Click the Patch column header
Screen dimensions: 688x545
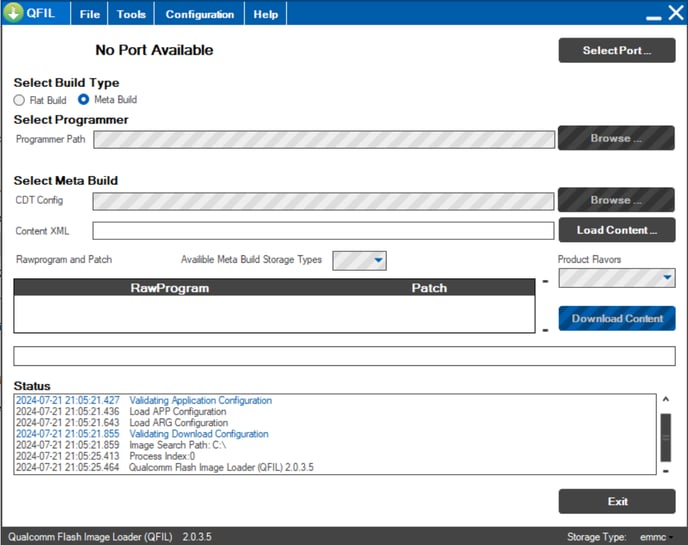click(429, 288)
